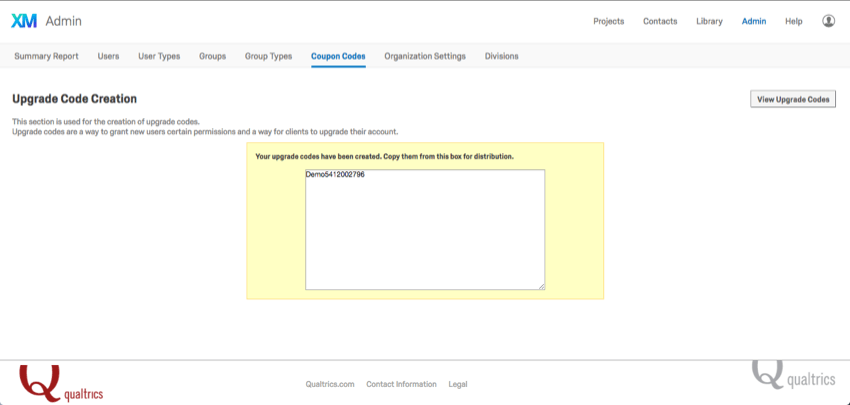This screenshot has height=405, width=850.
Task: Open the Groups tab
Action: point(212,56)
